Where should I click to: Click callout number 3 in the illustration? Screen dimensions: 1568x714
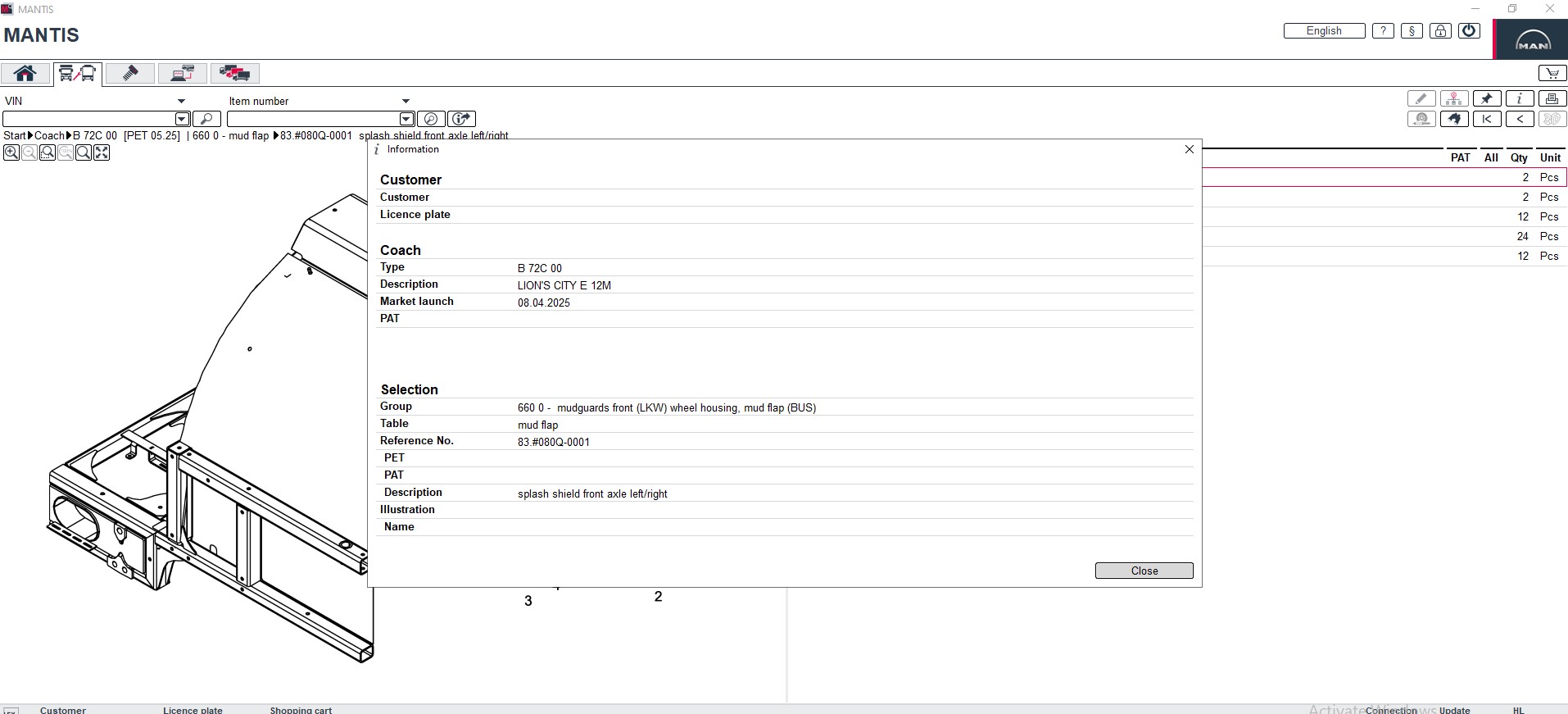(x=528, y=601)
